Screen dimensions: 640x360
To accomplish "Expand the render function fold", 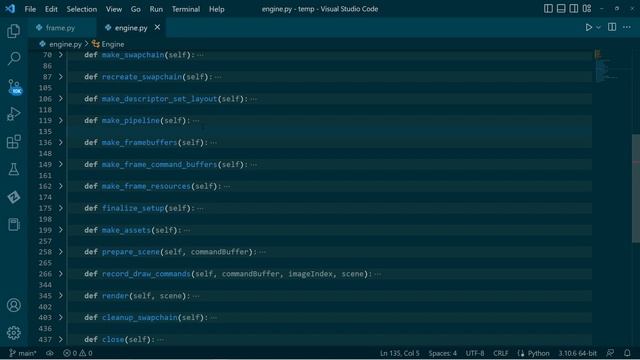I will pyautogui.click(x=61, y=296).
